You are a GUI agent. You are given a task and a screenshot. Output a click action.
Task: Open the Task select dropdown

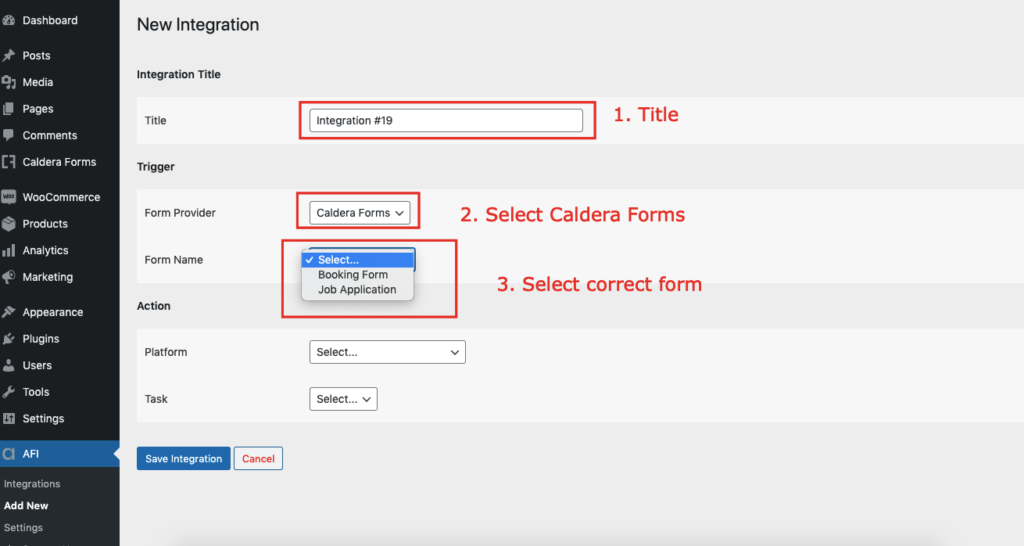(x=344, y=399)
